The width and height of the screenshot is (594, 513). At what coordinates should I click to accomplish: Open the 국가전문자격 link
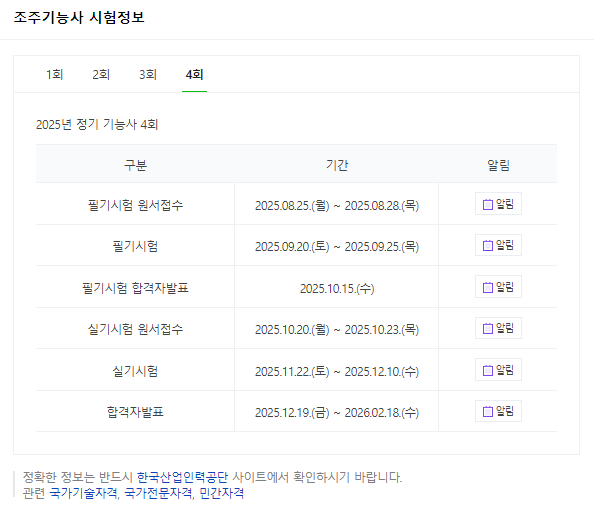coord(158,493)
